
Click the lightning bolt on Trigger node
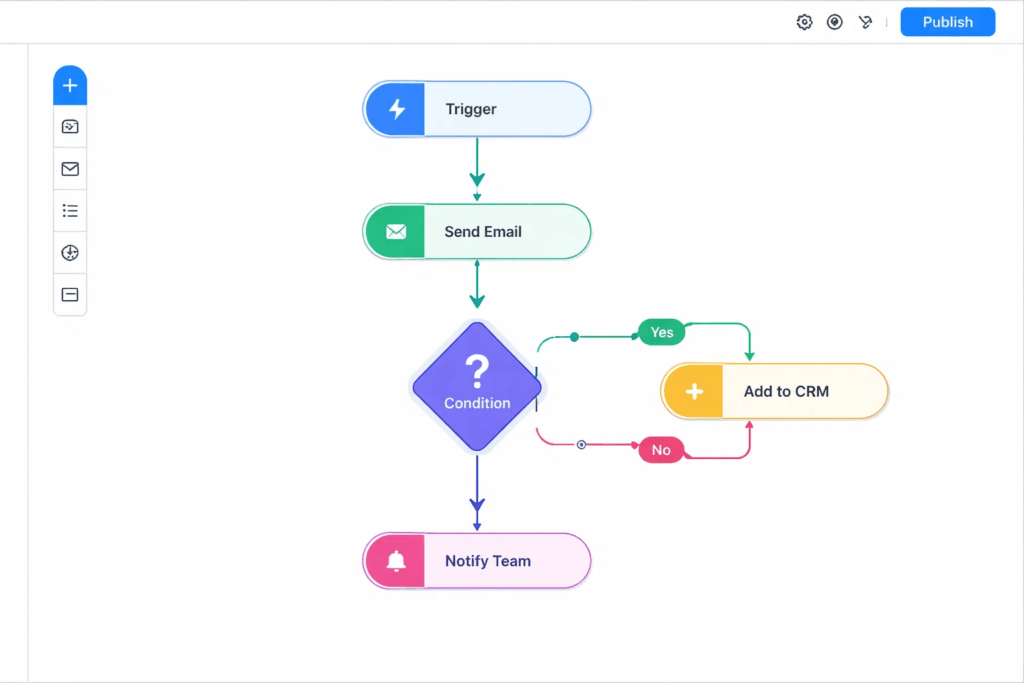click(394, 109)
